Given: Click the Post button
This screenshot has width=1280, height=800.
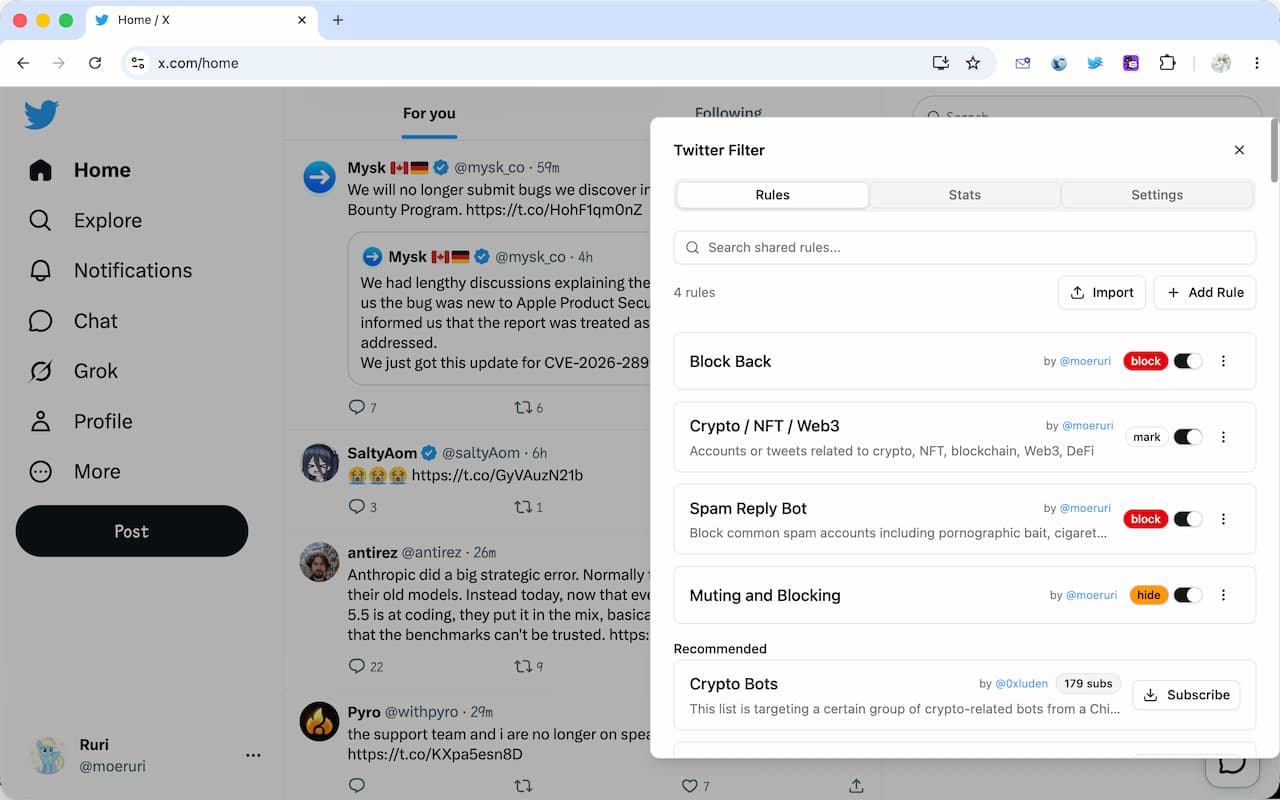Looking at the screenshot, I should click(x=132, y=531).
